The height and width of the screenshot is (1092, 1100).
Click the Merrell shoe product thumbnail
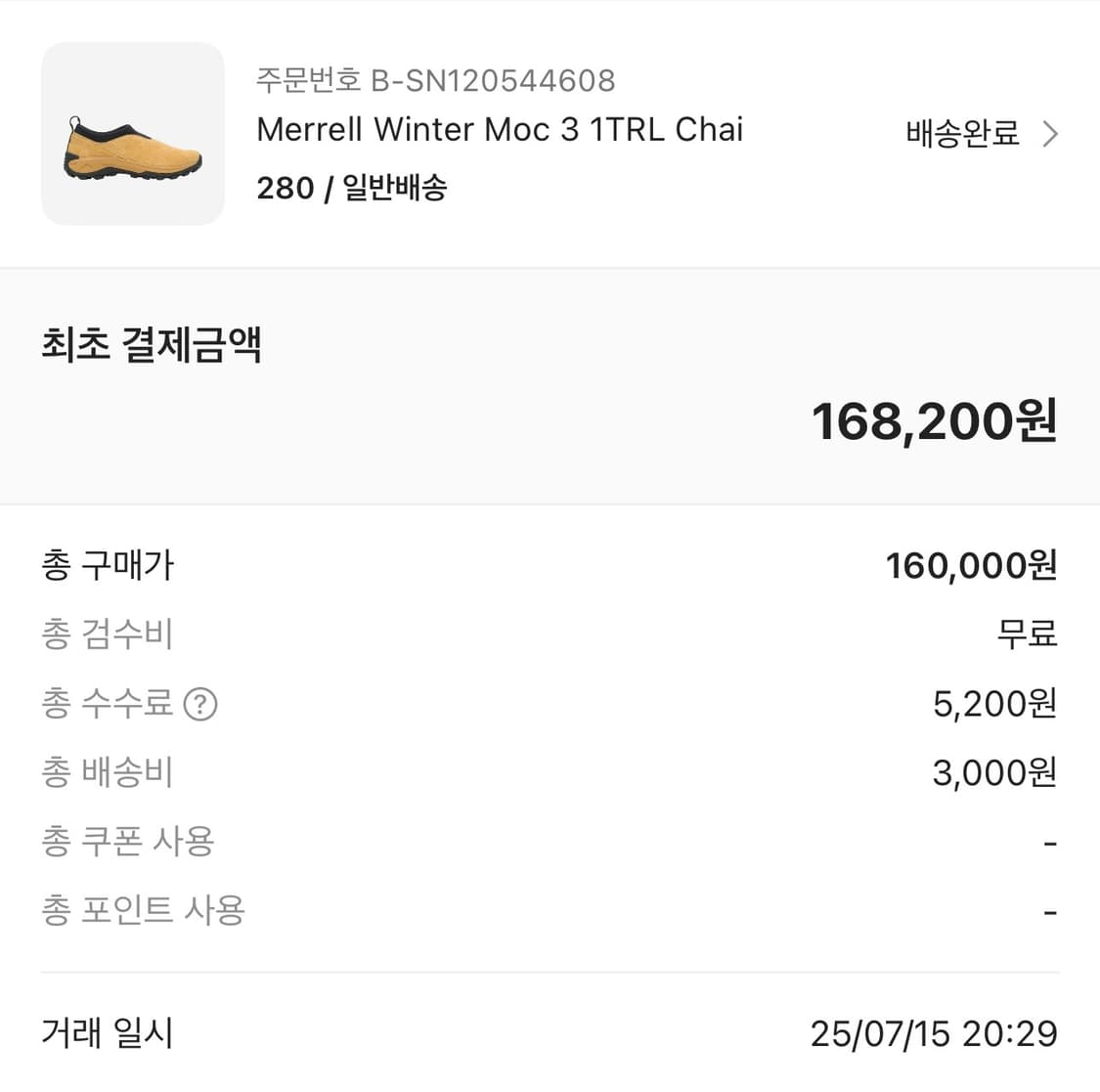point(133,135)
